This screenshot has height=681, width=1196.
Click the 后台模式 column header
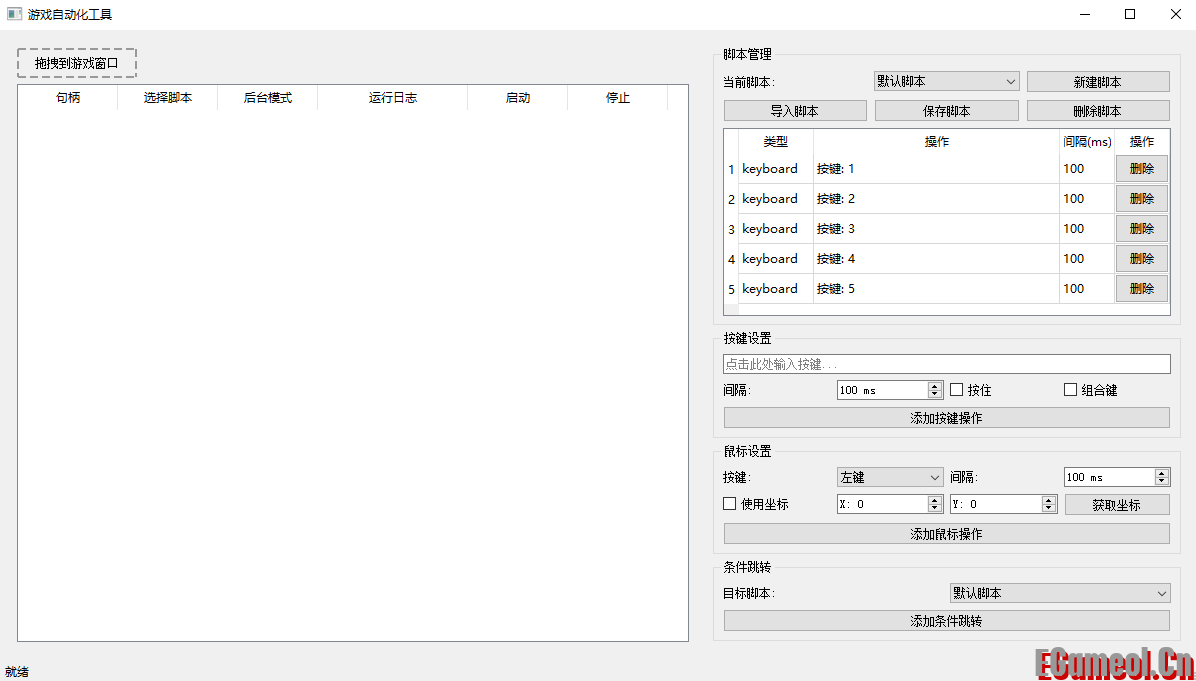pyautogui.click(x=267, y=98)
